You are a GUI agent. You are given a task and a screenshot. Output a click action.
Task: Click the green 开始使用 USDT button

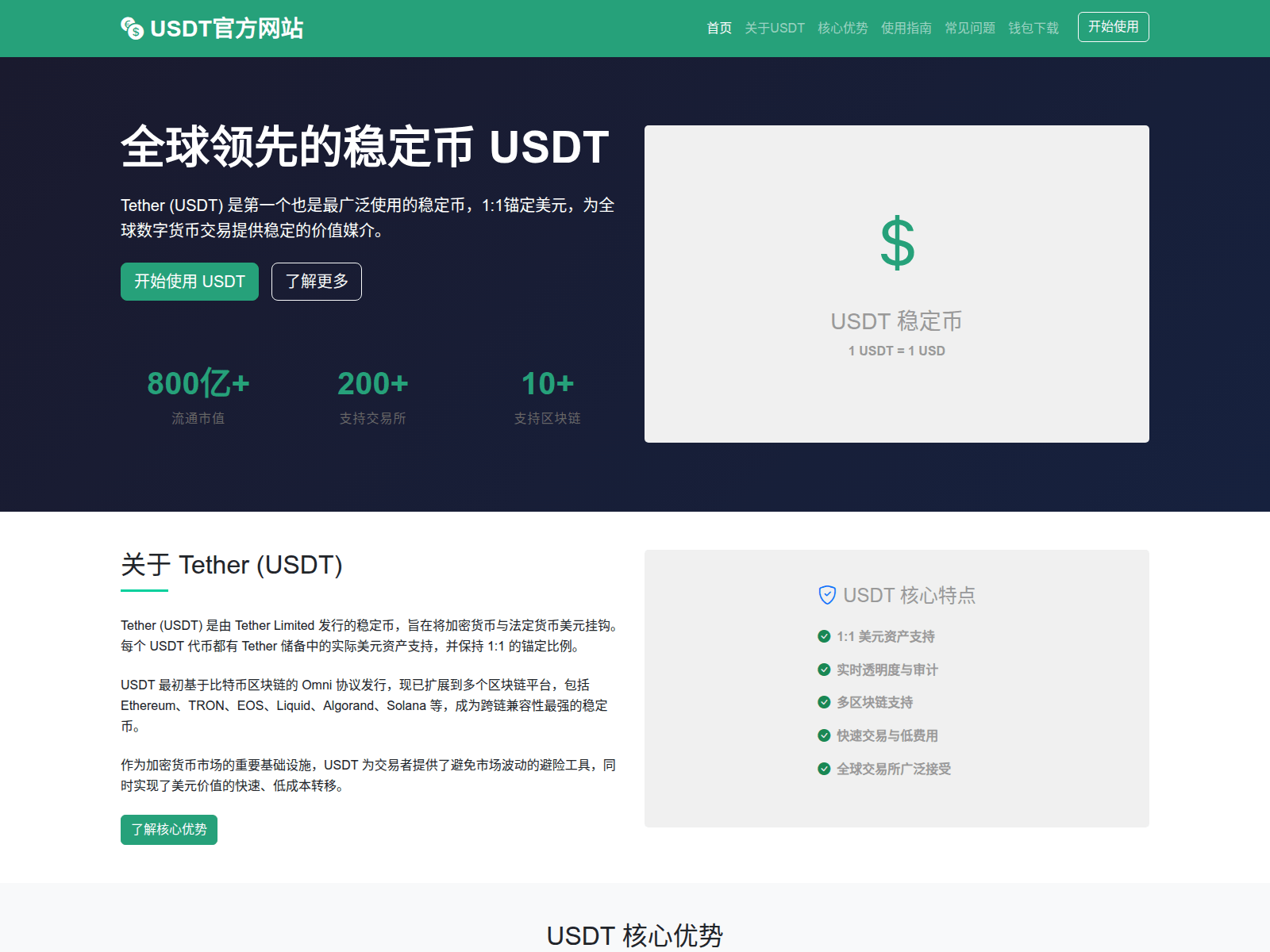(190, 282)
